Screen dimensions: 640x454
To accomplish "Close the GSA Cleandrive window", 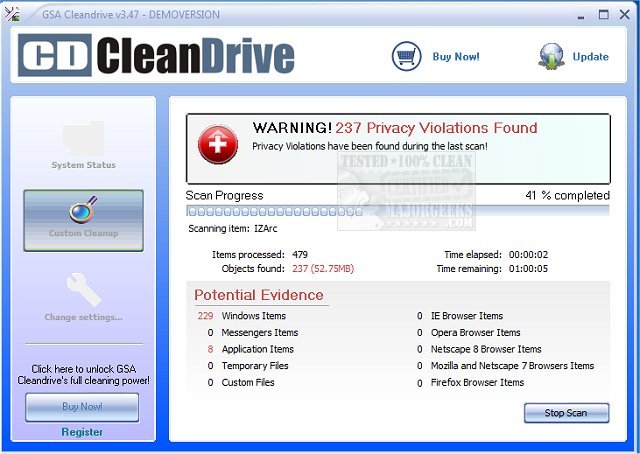I will 624,15.
